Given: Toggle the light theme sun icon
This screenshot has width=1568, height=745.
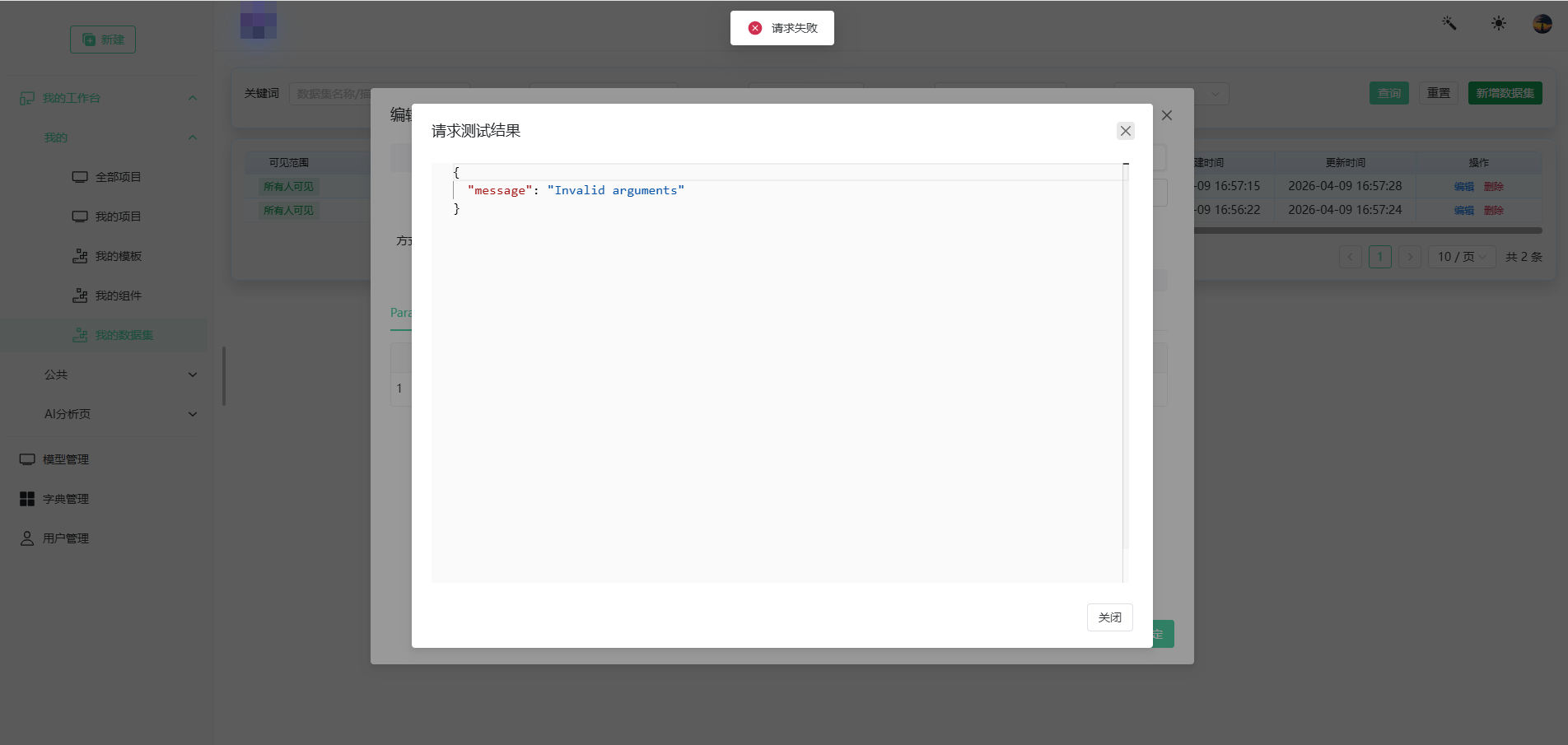Looking at the screenshot, I should click(x=1499, y=24).
